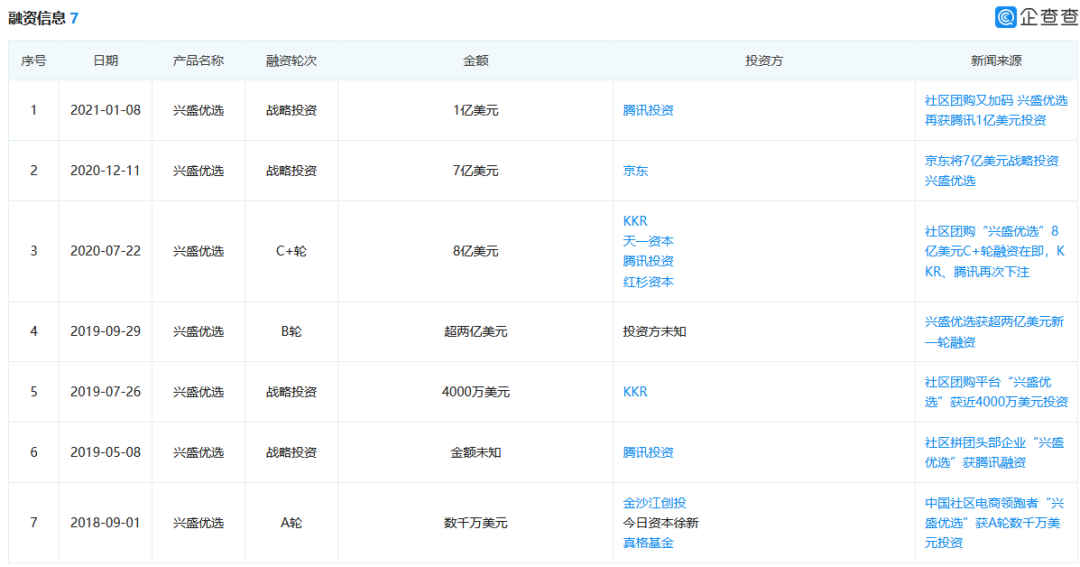Click 兴盛优选 product name in row 1
Viewport: 1080px width, 567px height.
(x=198, y=110)
